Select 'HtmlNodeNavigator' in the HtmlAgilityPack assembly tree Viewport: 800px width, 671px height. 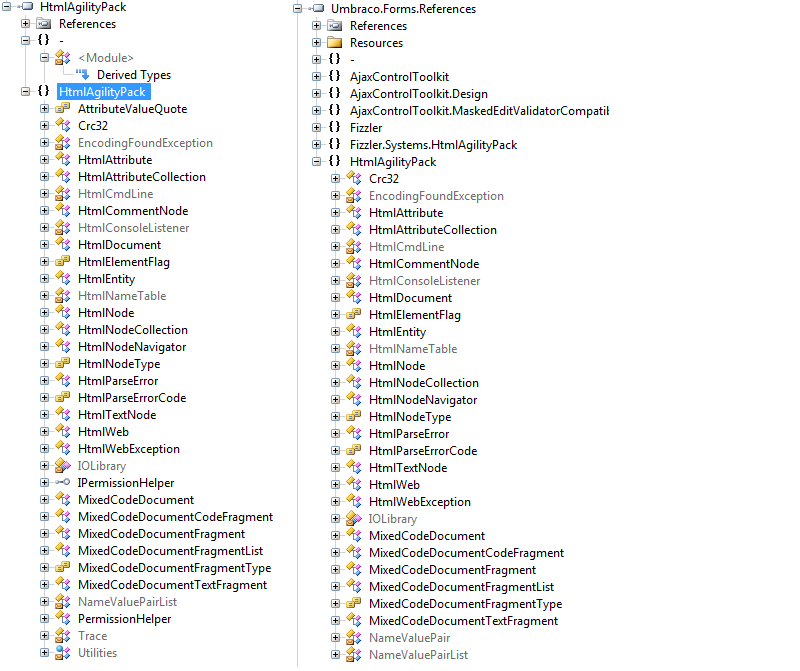pyautogui.click(x=132, y=347)
